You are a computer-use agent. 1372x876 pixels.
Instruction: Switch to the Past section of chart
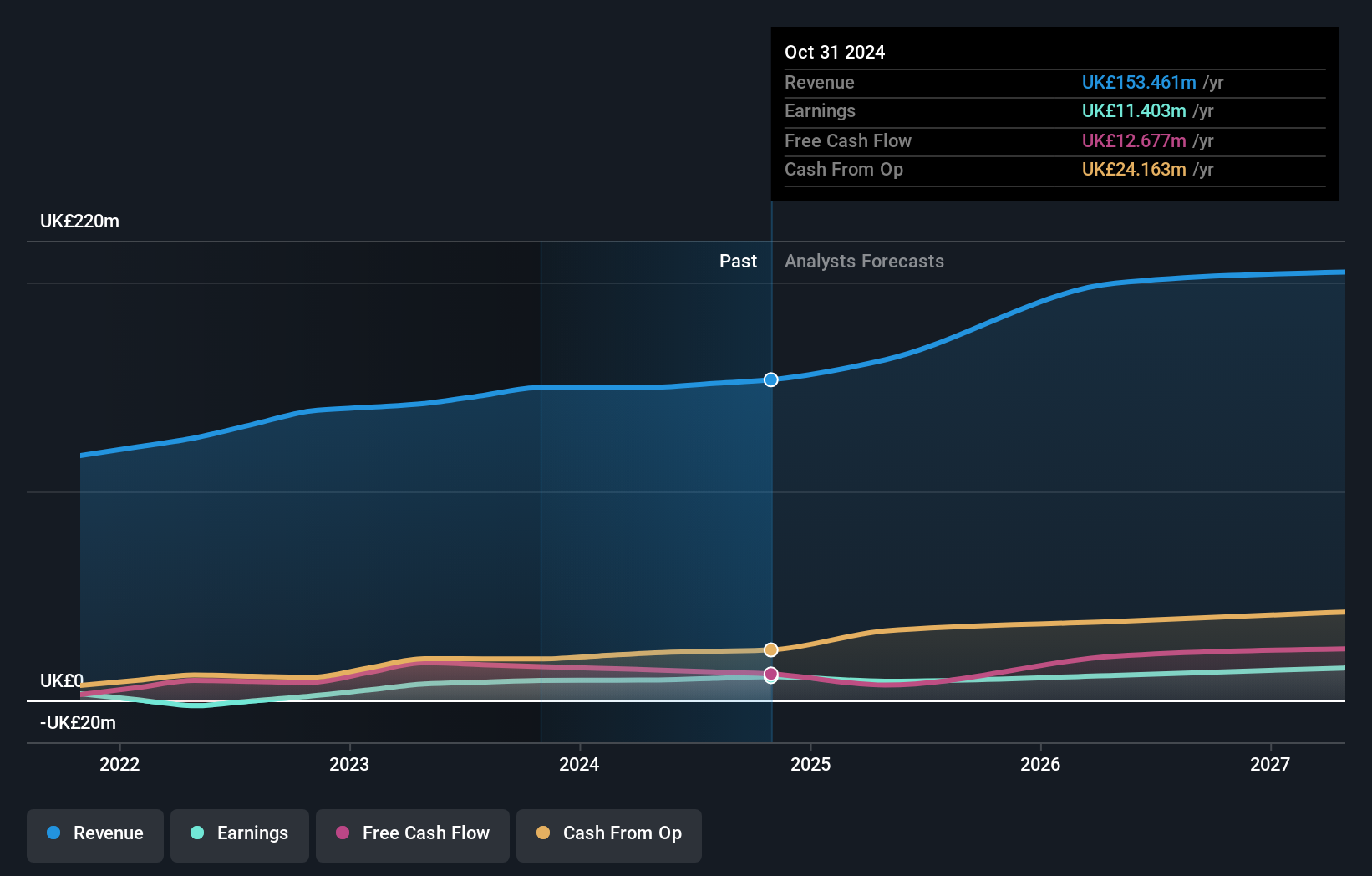click(738, 261)
